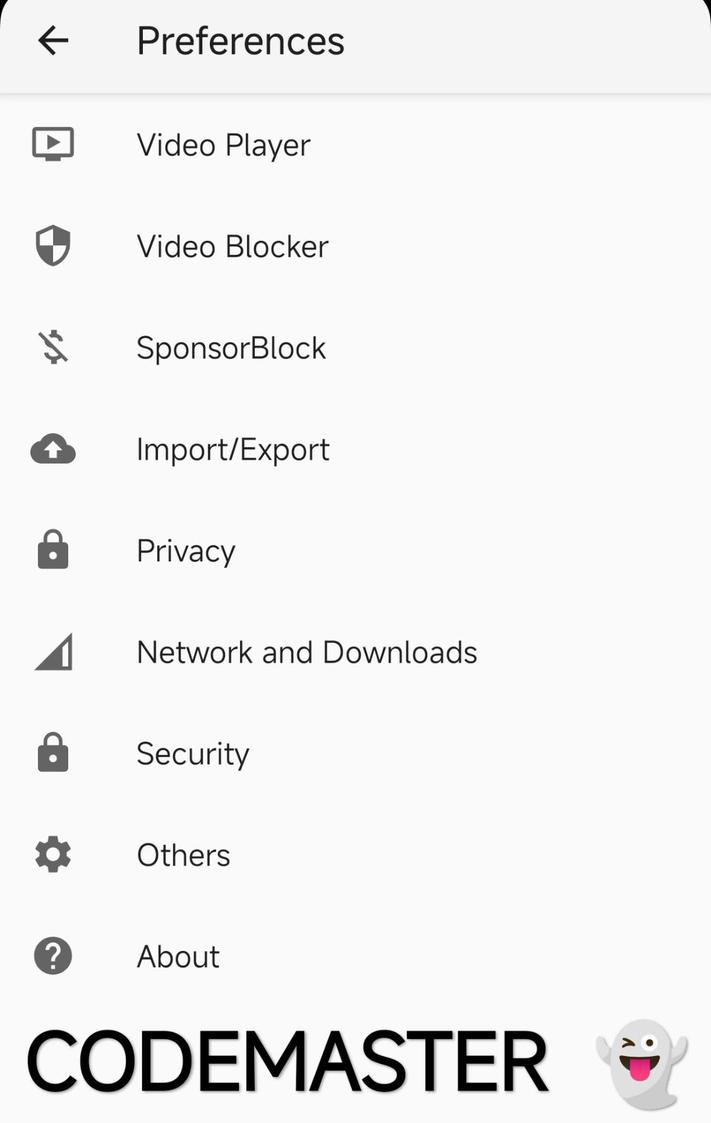Click the Video Blocker shield icon
Screen dimensions: 711x1123
(x=51, y=246)
